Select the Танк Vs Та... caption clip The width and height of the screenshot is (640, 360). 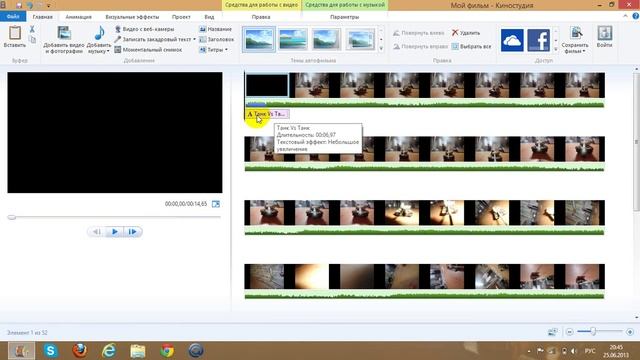(x=267, y=114)
